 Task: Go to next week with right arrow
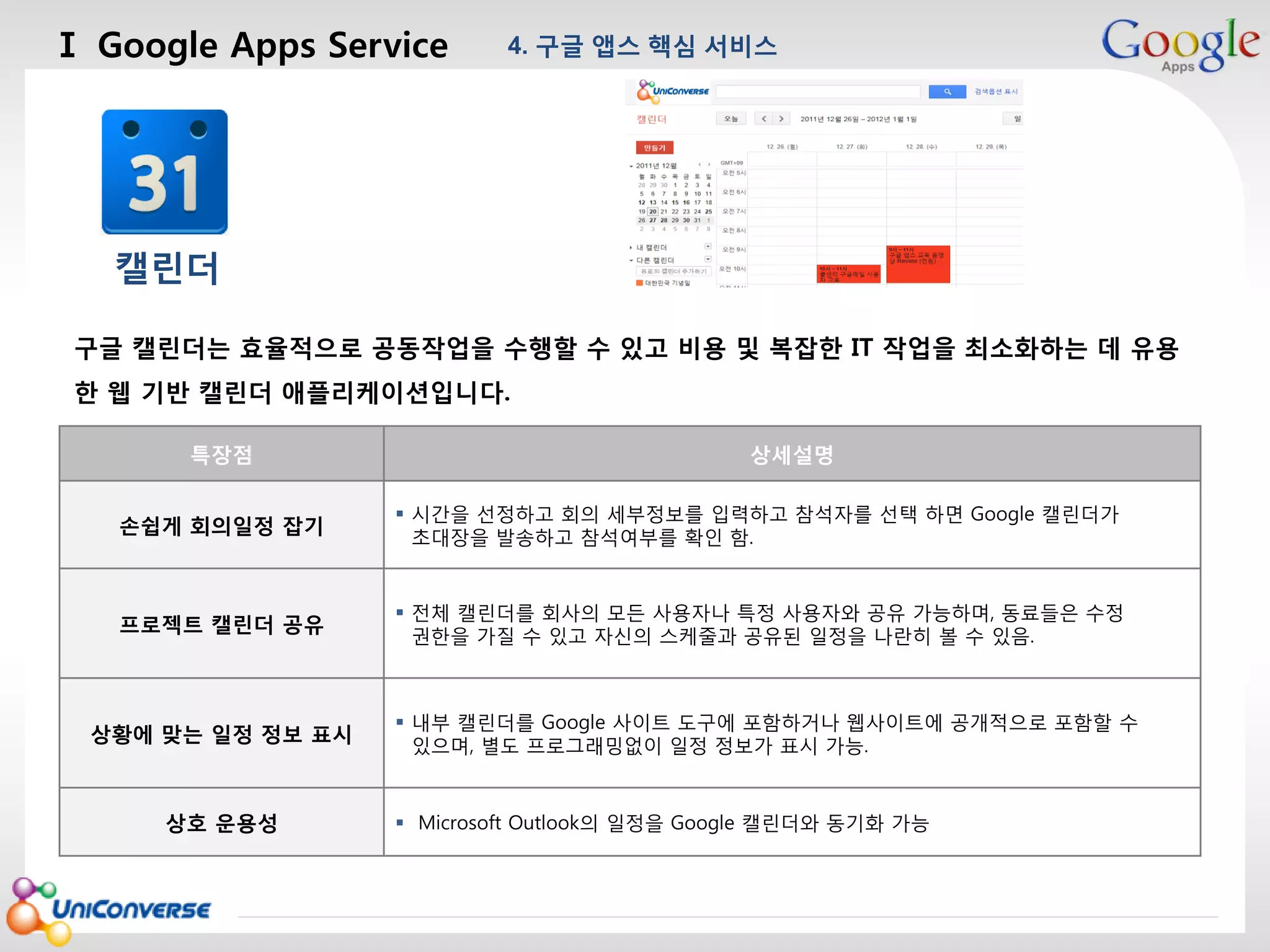[781, 118]
